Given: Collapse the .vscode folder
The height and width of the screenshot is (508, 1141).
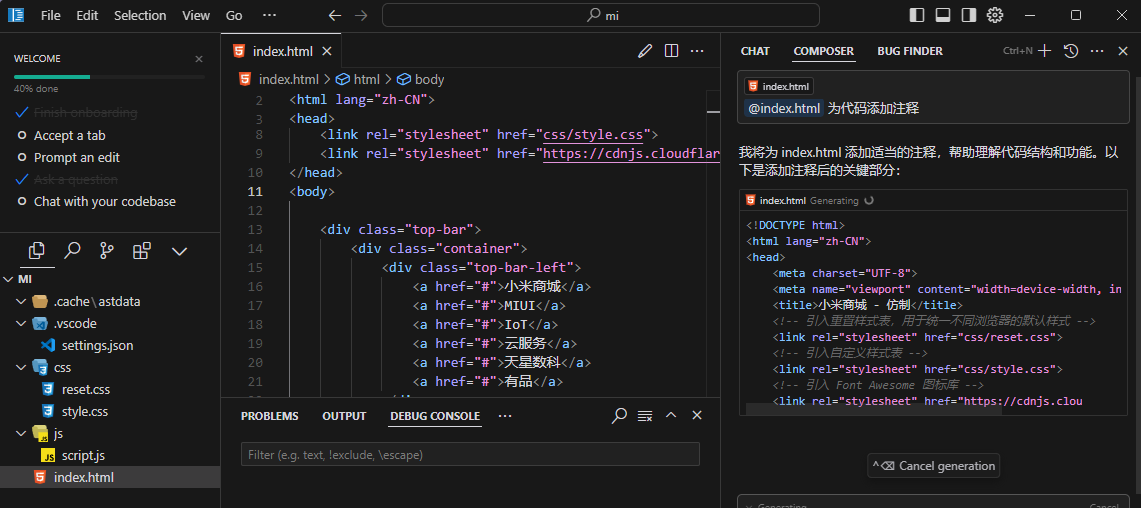Looking at the screenshot, I should [22, 323].
